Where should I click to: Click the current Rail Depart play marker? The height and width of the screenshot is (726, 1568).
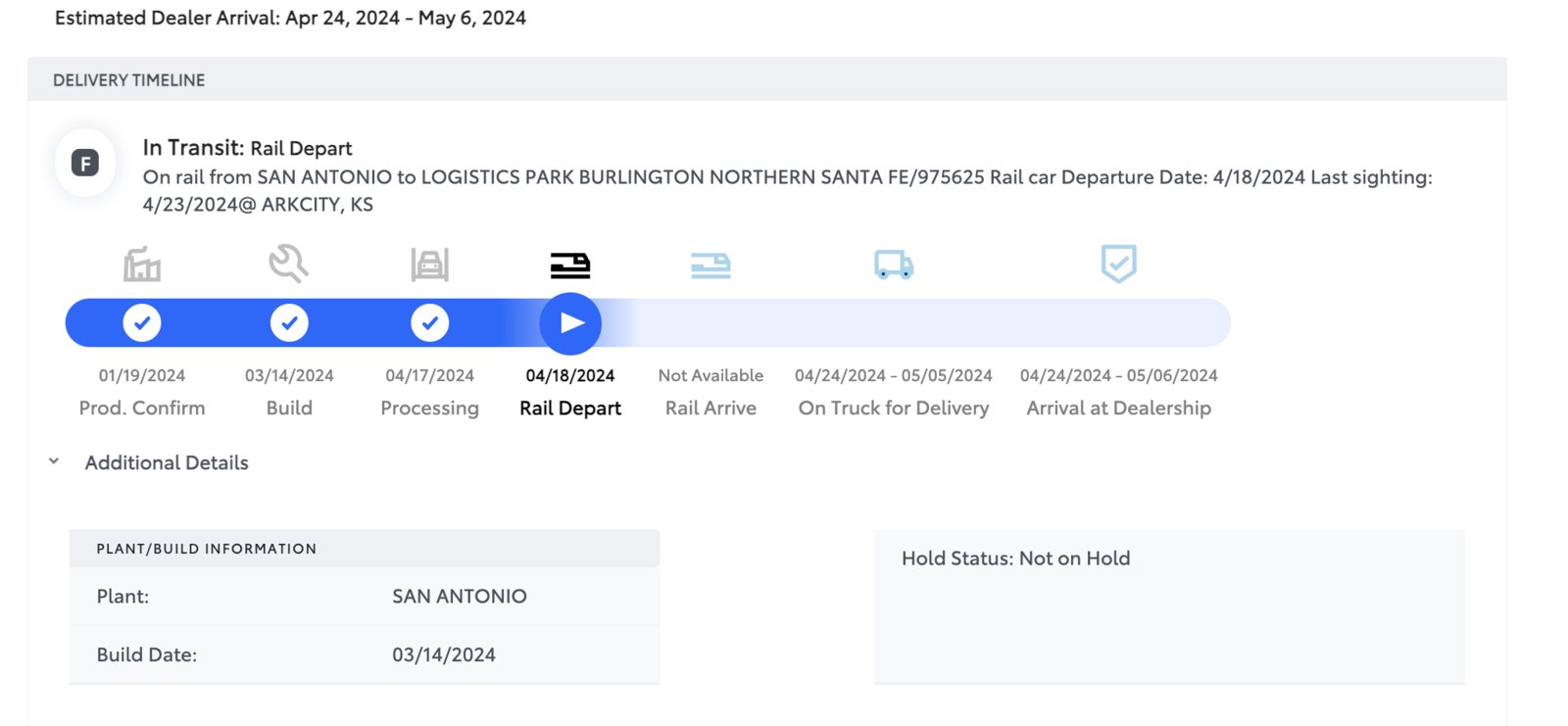point(570,323)
